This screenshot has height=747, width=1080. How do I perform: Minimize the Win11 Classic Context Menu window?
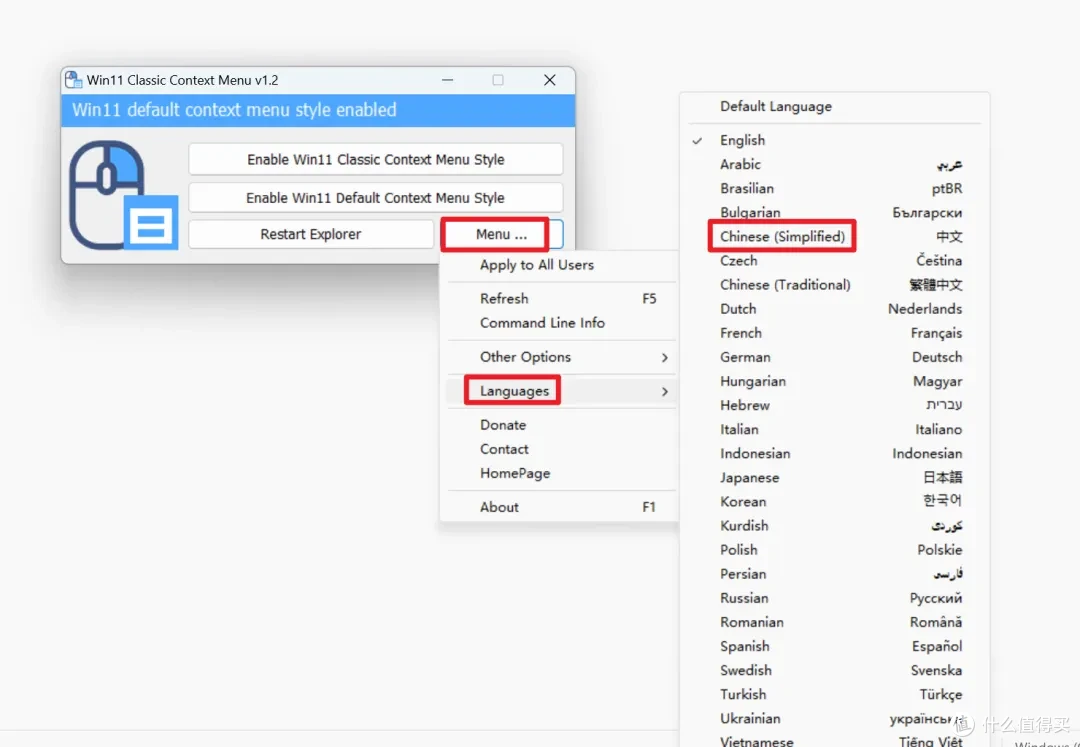[x=448, y=80]
